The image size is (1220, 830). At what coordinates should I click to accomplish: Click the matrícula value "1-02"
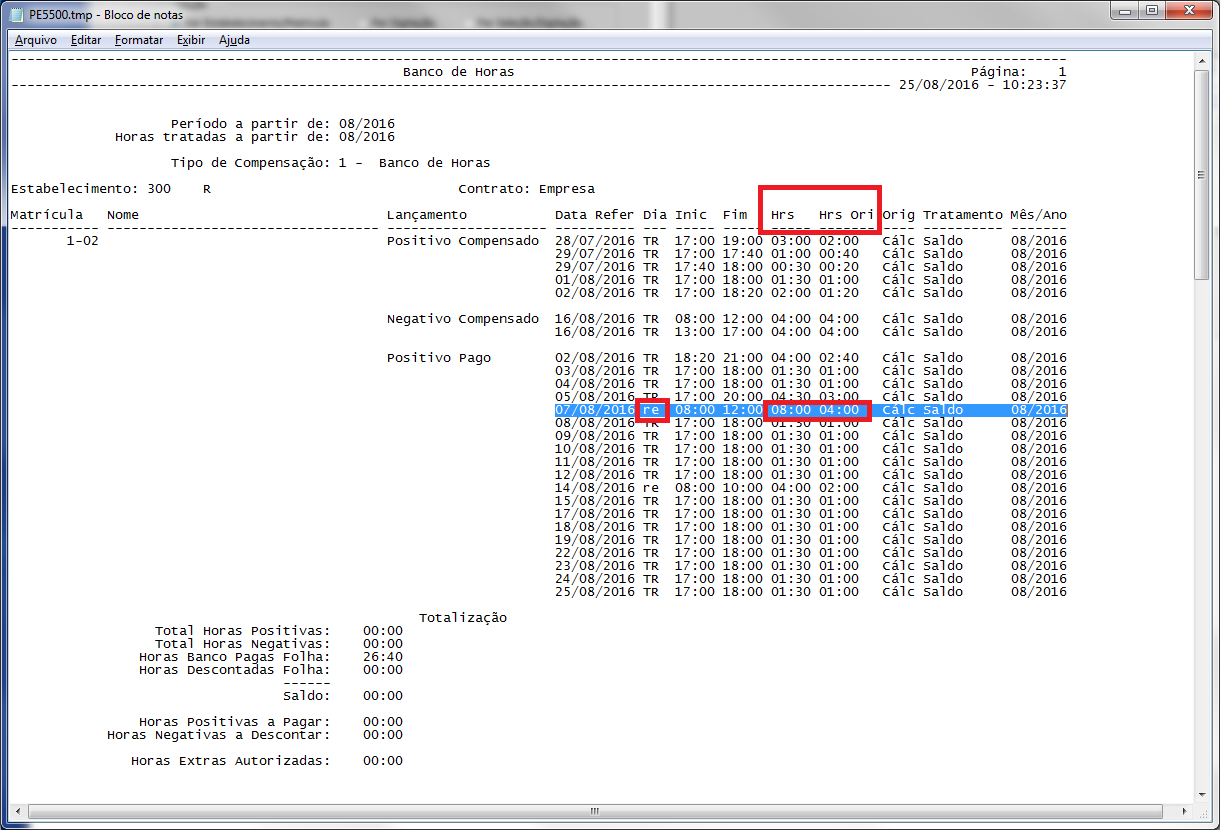pyautogui.click(x=82, y=241)
